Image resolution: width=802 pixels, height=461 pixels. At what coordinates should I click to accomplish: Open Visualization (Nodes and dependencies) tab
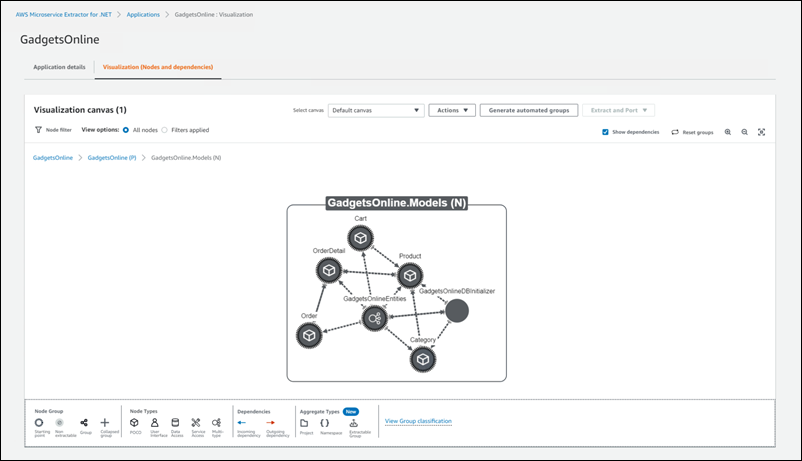(x=158, y=67)
